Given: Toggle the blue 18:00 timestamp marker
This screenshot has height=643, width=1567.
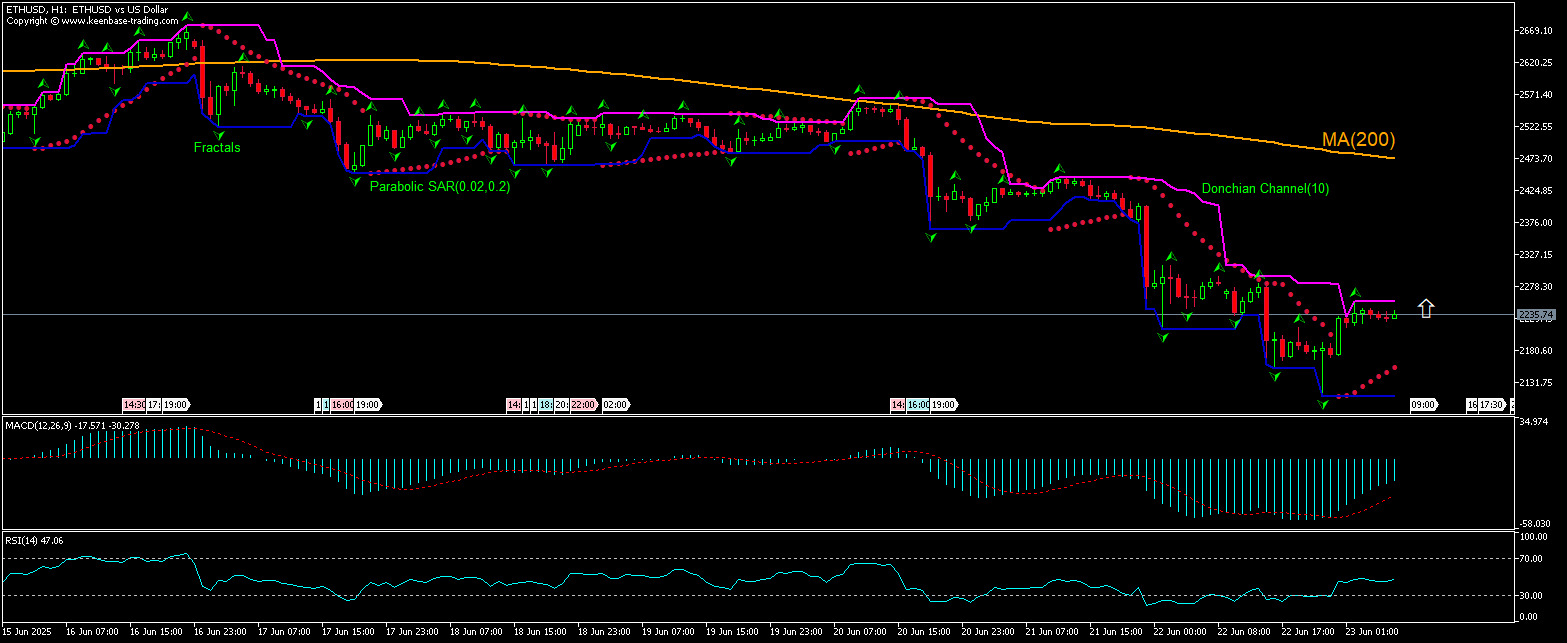Looking at the screenshot, I should [545, 405].
